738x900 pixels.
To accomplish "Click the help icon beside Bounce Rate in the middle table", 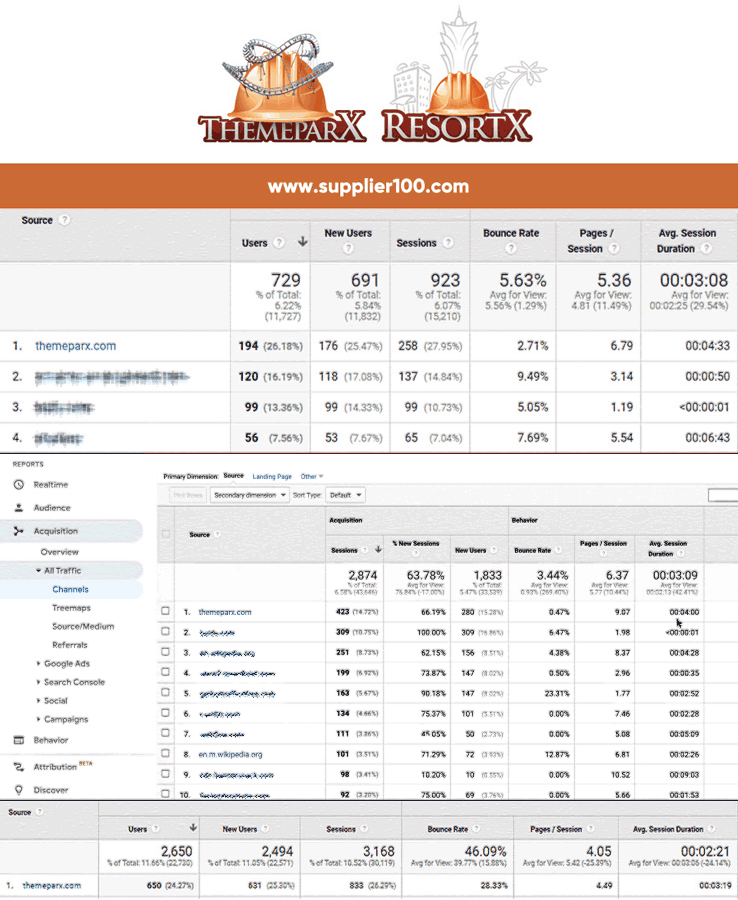I will (558, 550).
